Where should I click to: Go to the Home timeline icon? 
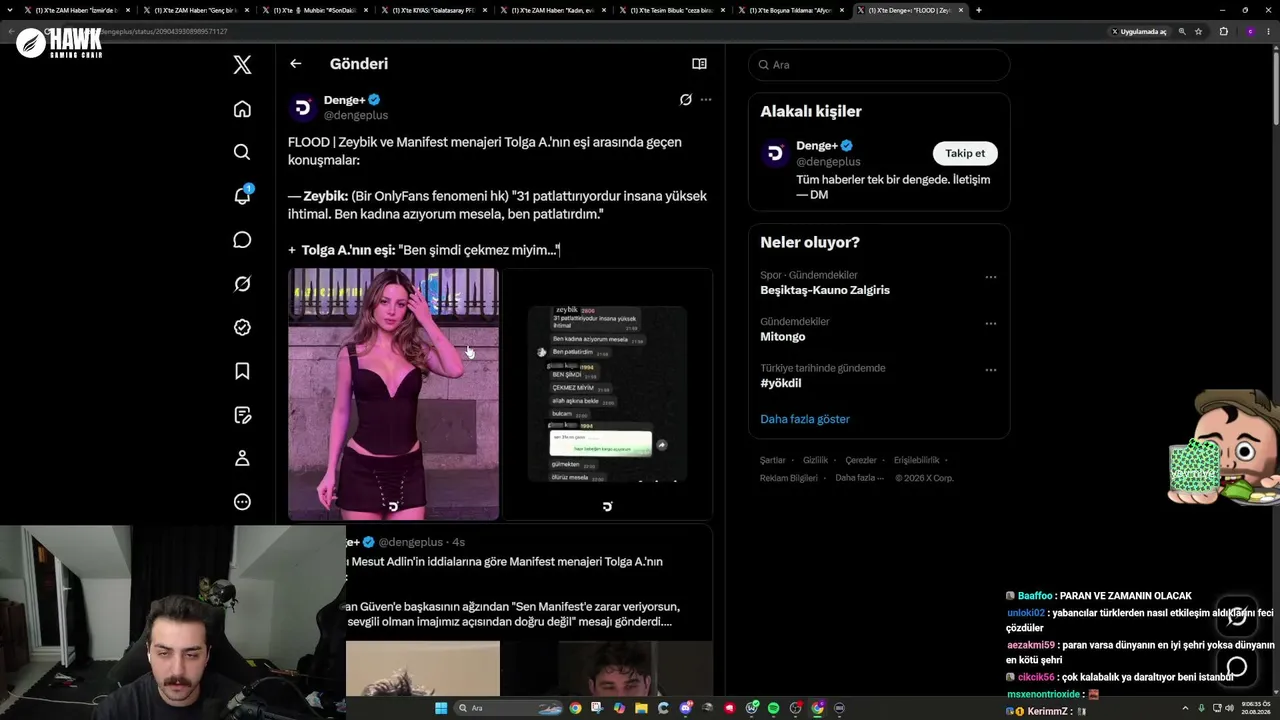coord(242,109)
